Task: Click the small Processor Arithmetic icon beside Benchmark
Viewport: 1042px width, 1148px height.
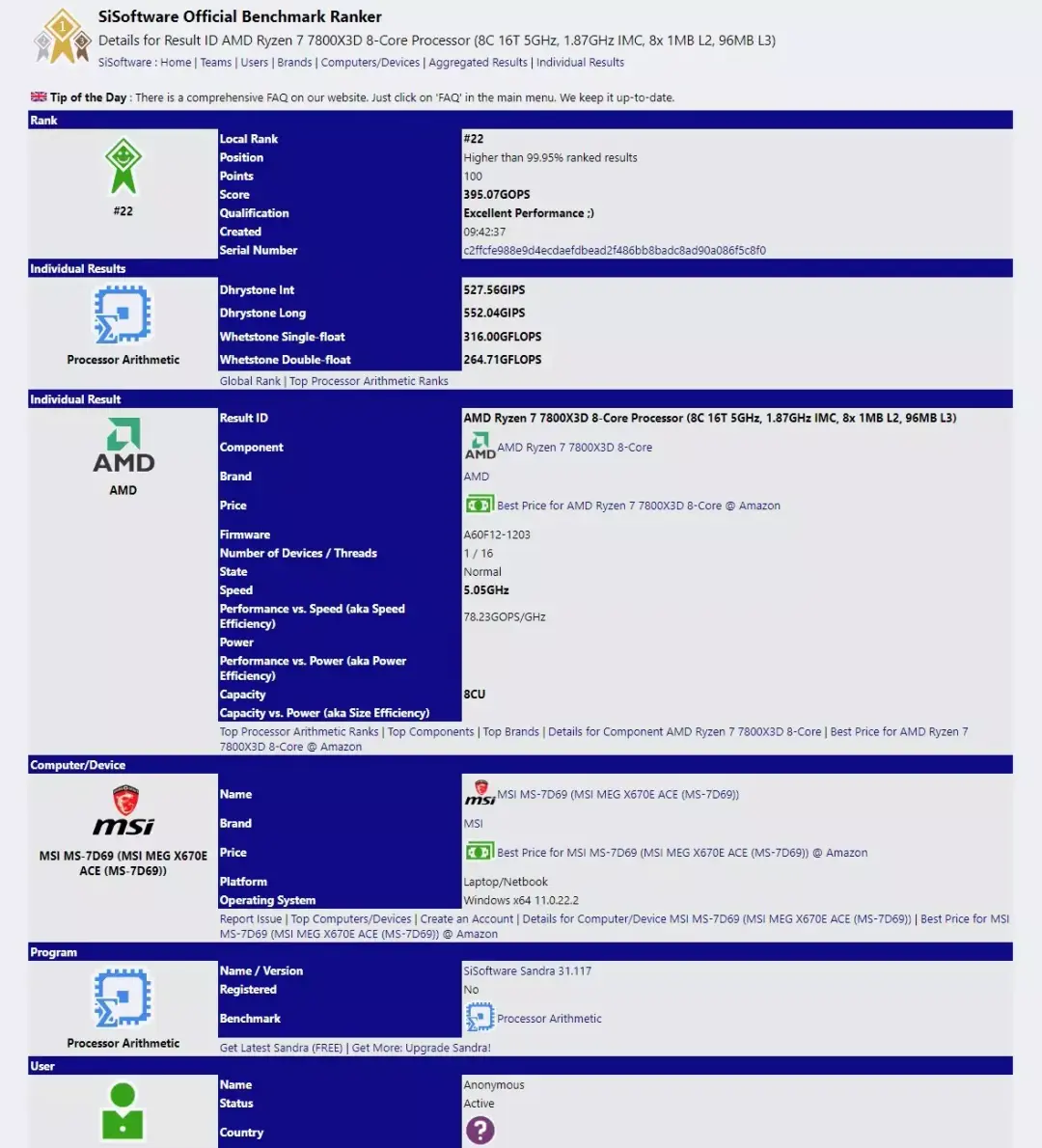Action: click(480, 1018)
